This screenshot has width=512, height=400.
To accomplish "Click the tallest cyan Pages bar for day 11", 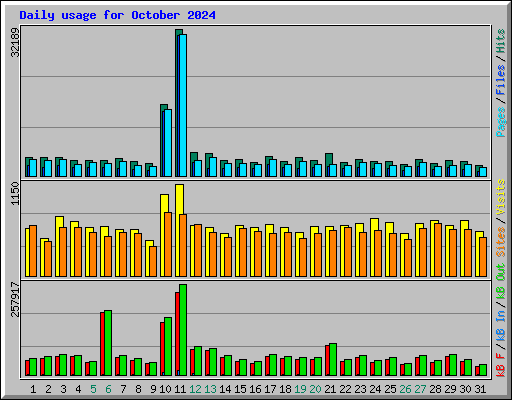I will point(183,105).
